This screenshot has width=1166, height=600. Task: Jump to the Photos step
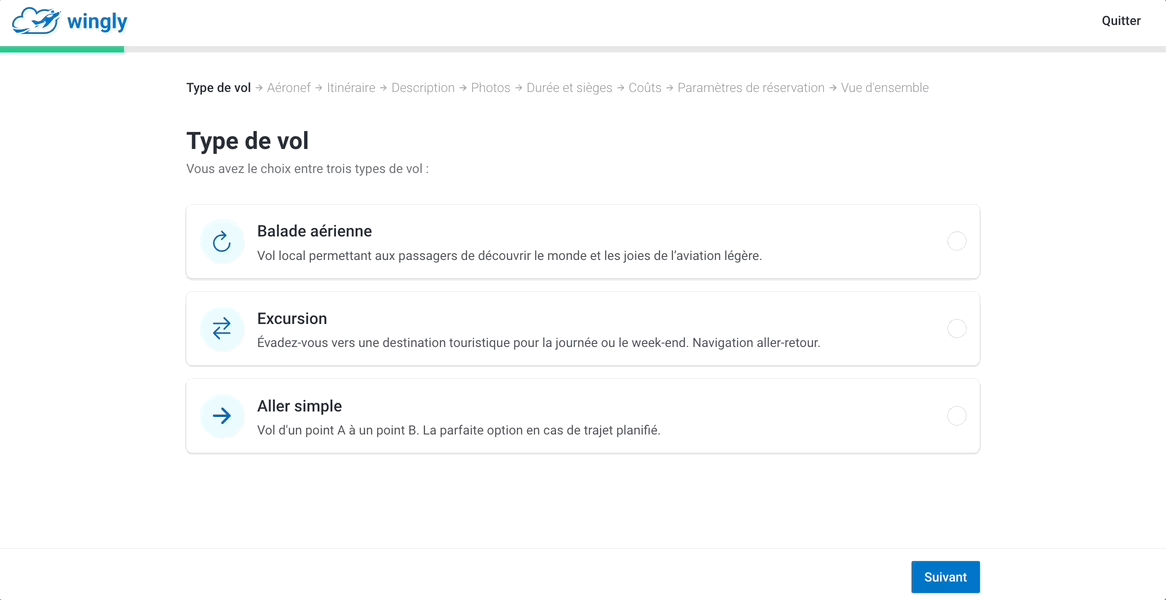coord(491,88)
